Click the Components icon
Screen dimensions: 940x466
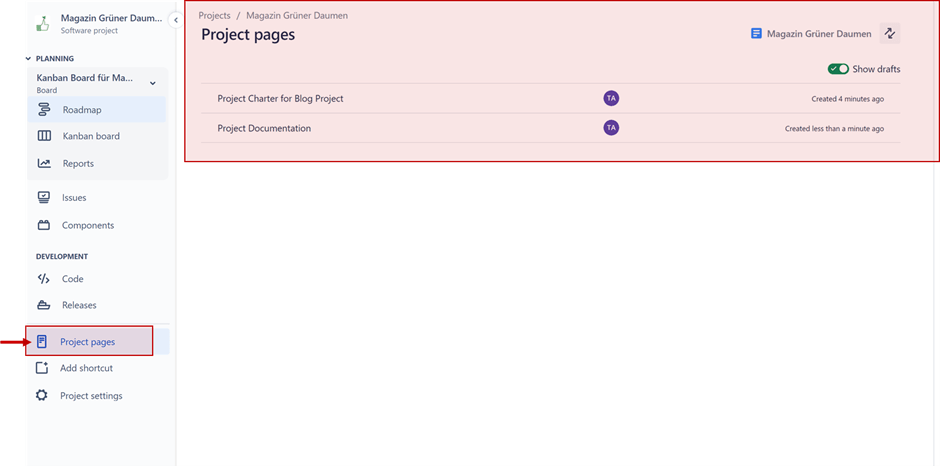click(43, 225)
